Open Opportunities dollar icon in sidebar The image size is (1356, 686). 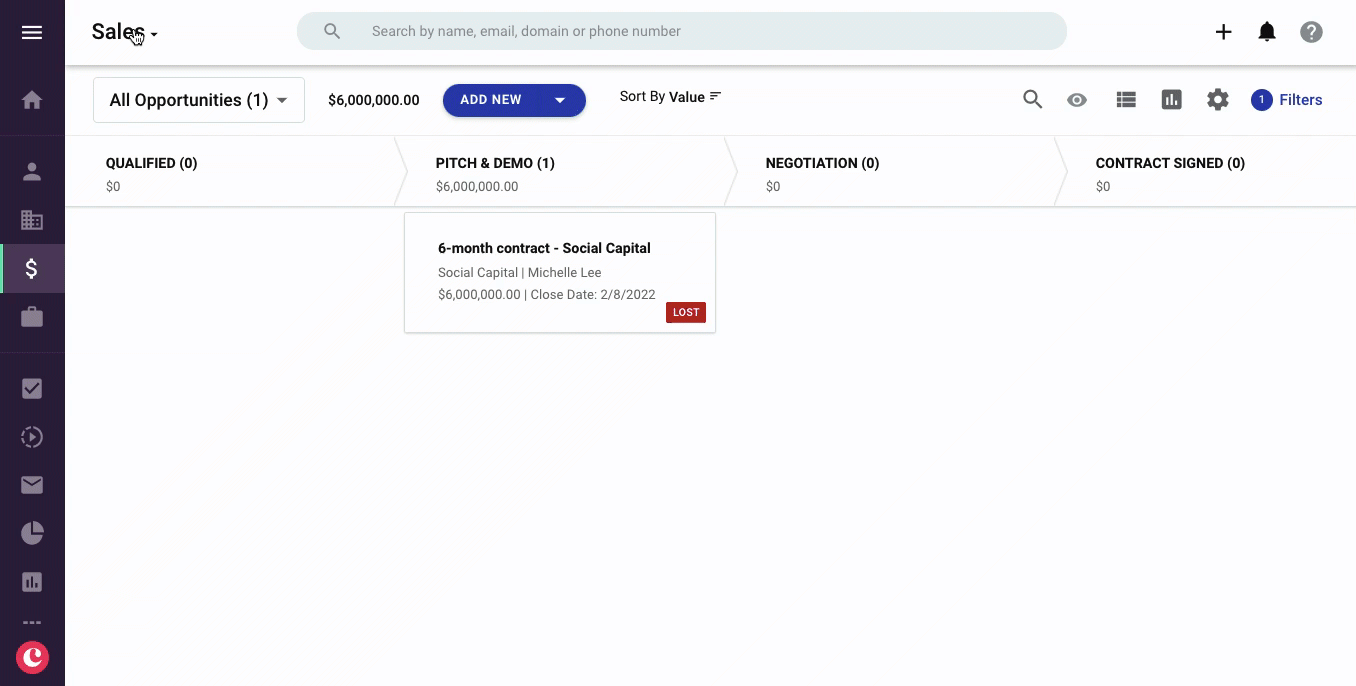click(32, 268)
